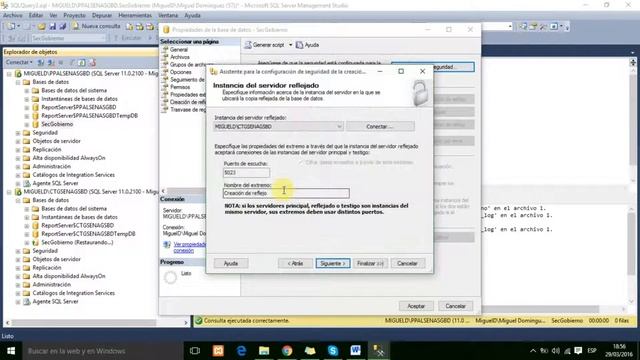Click the New Project toolbar icon
Image resolution: width=640 pixels, height=360 pixels.
pos(10,26)
